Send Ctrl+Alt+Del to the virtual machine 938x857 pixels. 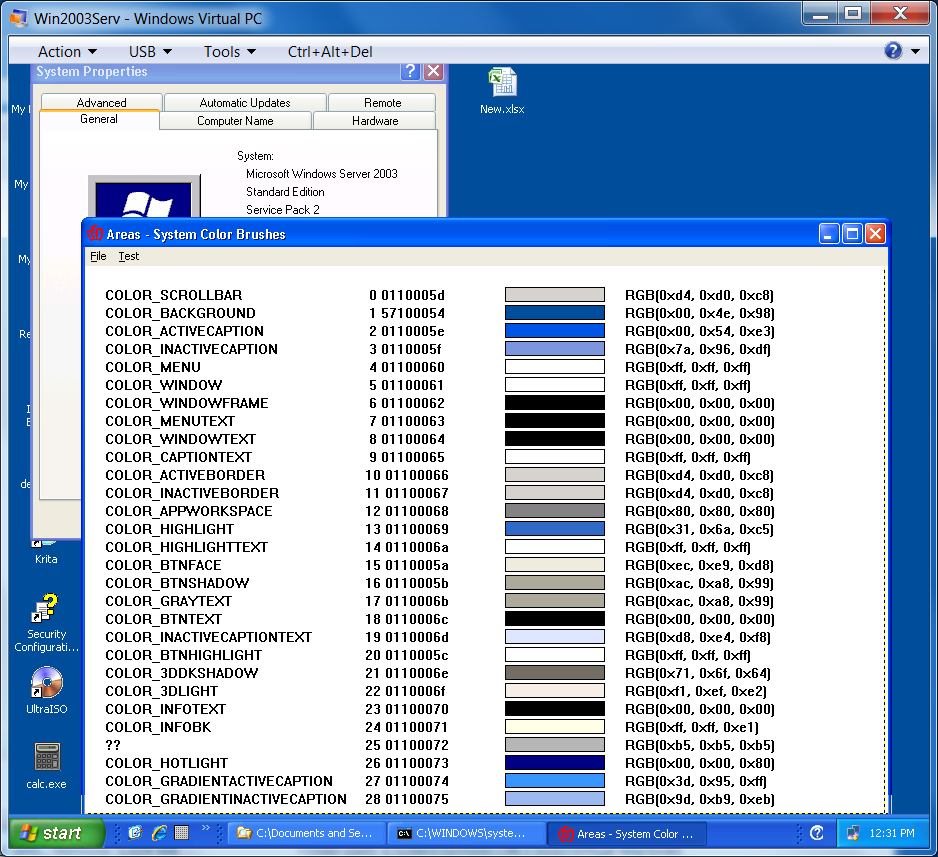330,51
